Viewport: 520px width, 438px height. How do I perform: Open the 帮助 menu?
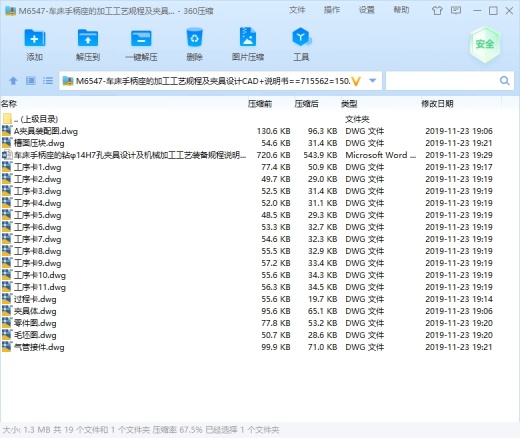(401, 10)
